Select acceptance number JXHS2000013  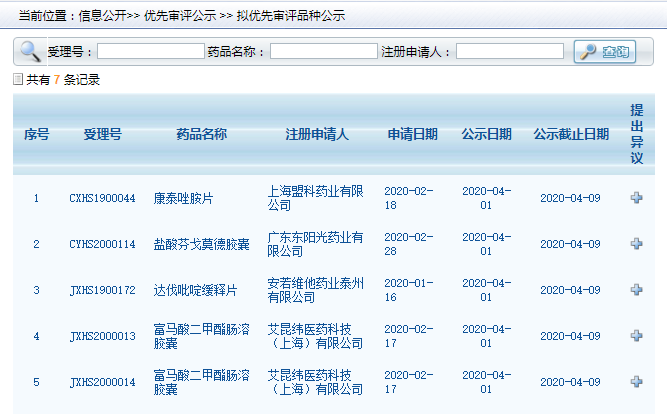point(103,336)
